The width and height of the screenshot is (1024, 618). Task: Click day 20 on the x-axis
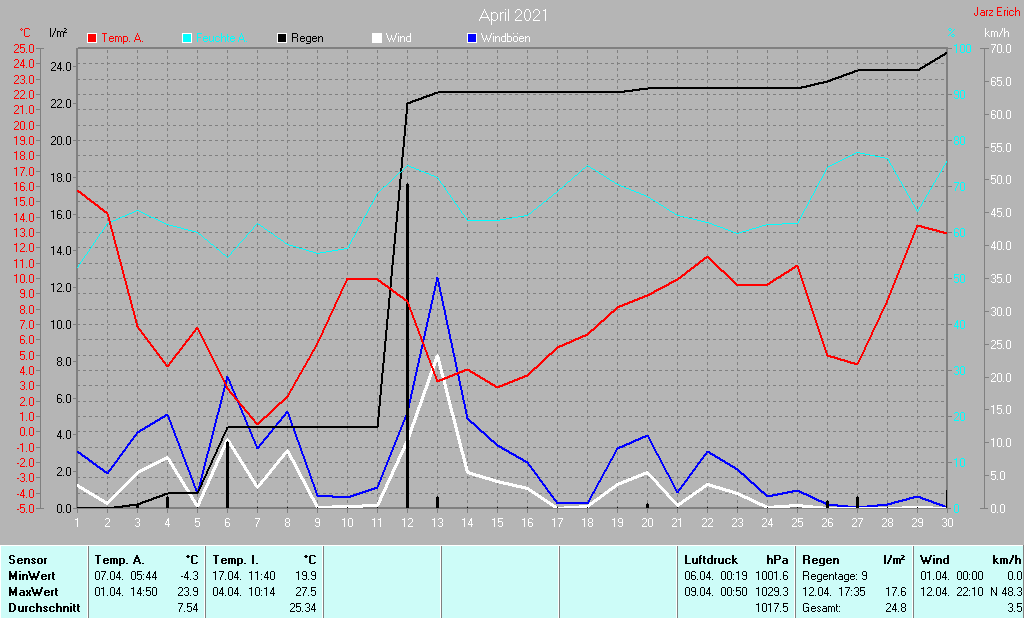[647, 523]
